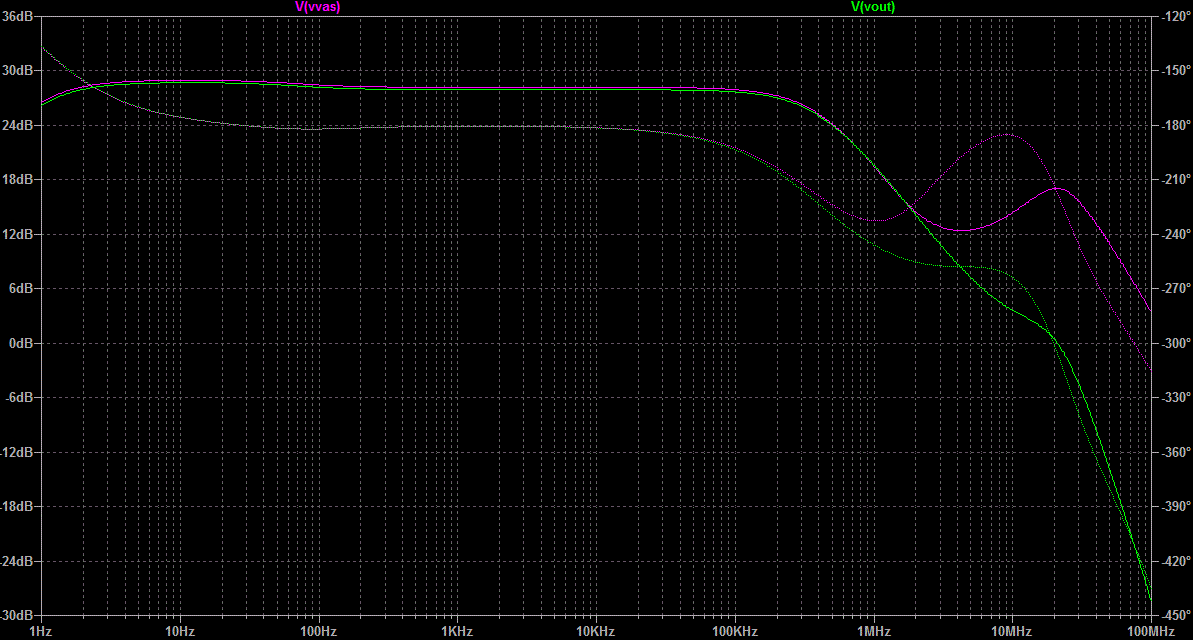
Task: Click the -390° phase axis label
Action: pos(1176,506)
